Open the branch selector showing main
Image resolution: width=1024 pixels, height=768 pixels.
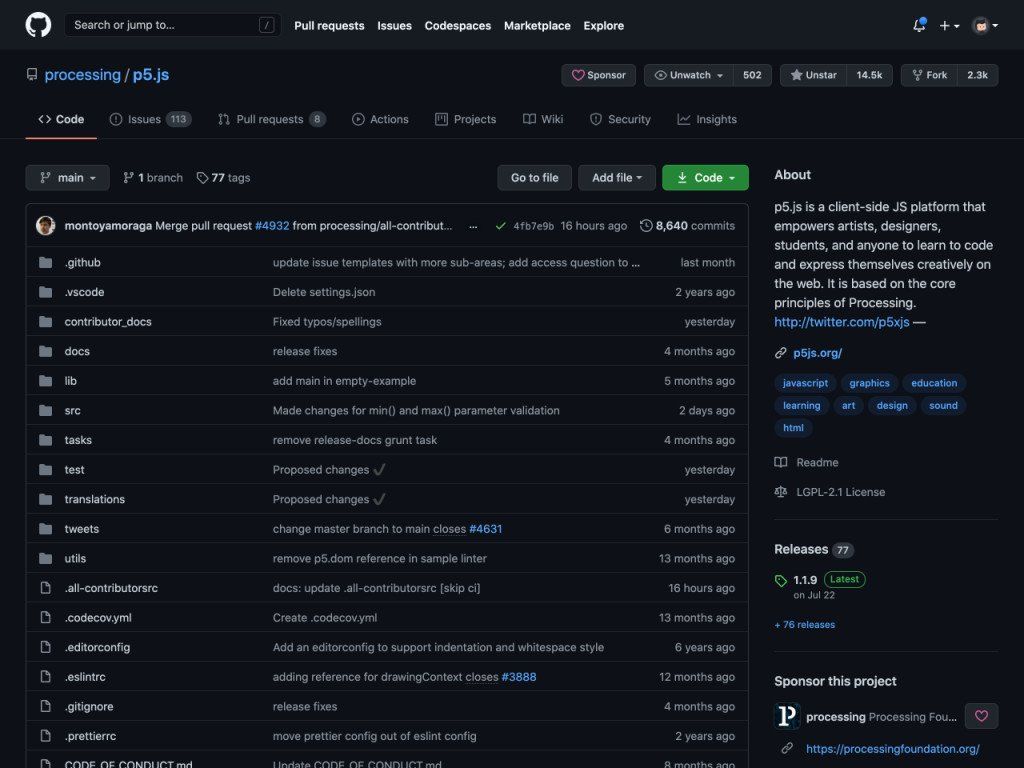tap(67, 177)
